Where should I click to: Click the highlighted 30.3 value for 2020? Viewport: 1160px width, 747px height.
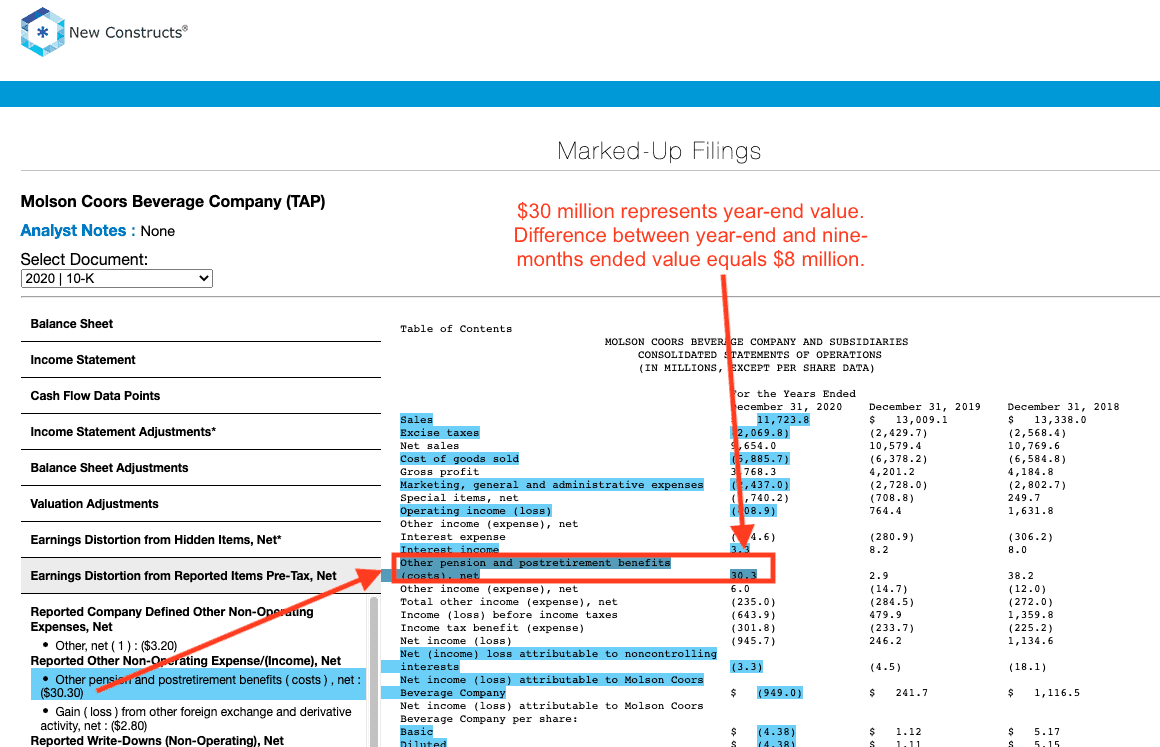click(743, 575)
